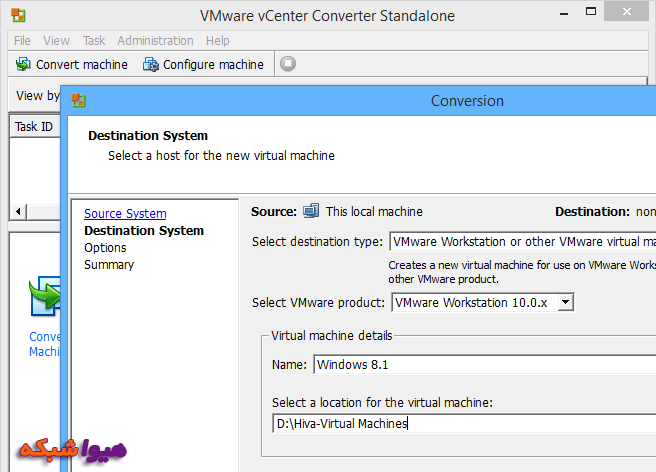The image size is (656, 472).
Task: Open the destination type combo box
Action: tap(522, 241)
